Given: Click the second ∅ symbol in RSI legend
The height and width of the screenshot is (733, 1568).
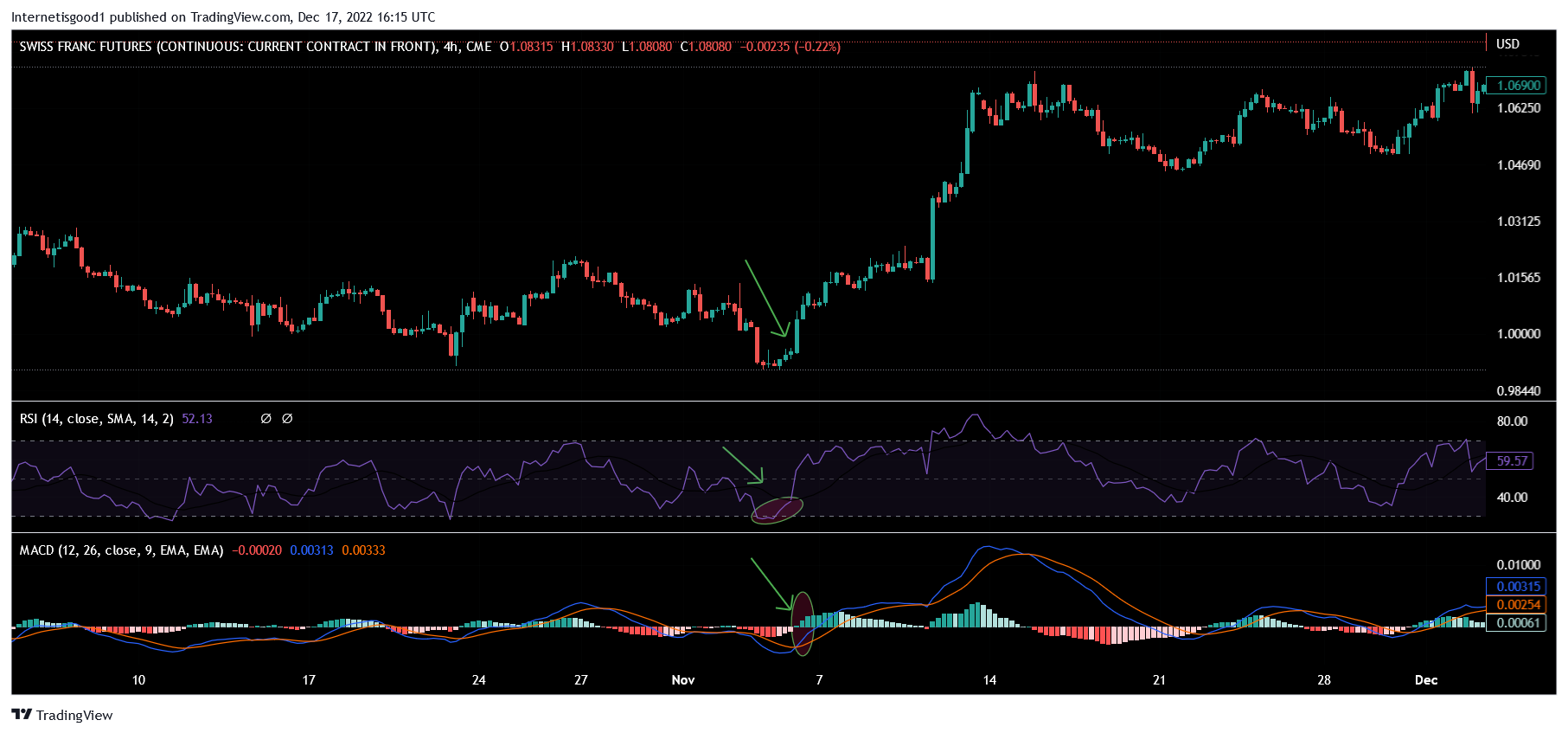Looking at the screenshot, I should tap(287, 419).
